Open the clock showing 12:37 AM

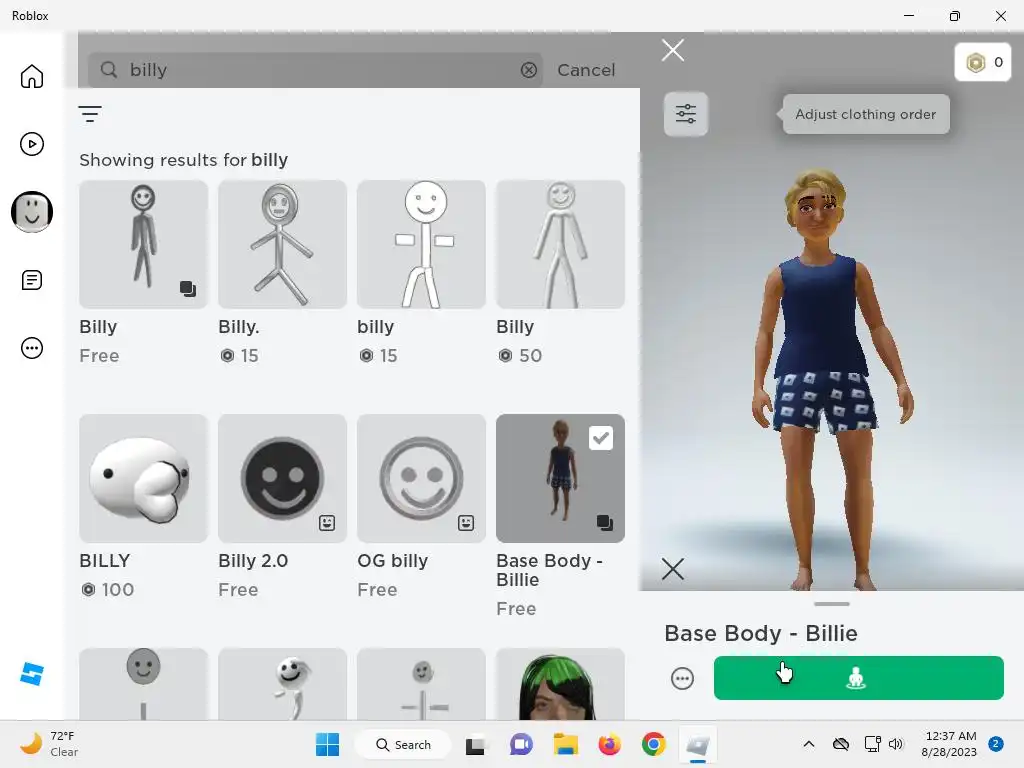(949, 744)
